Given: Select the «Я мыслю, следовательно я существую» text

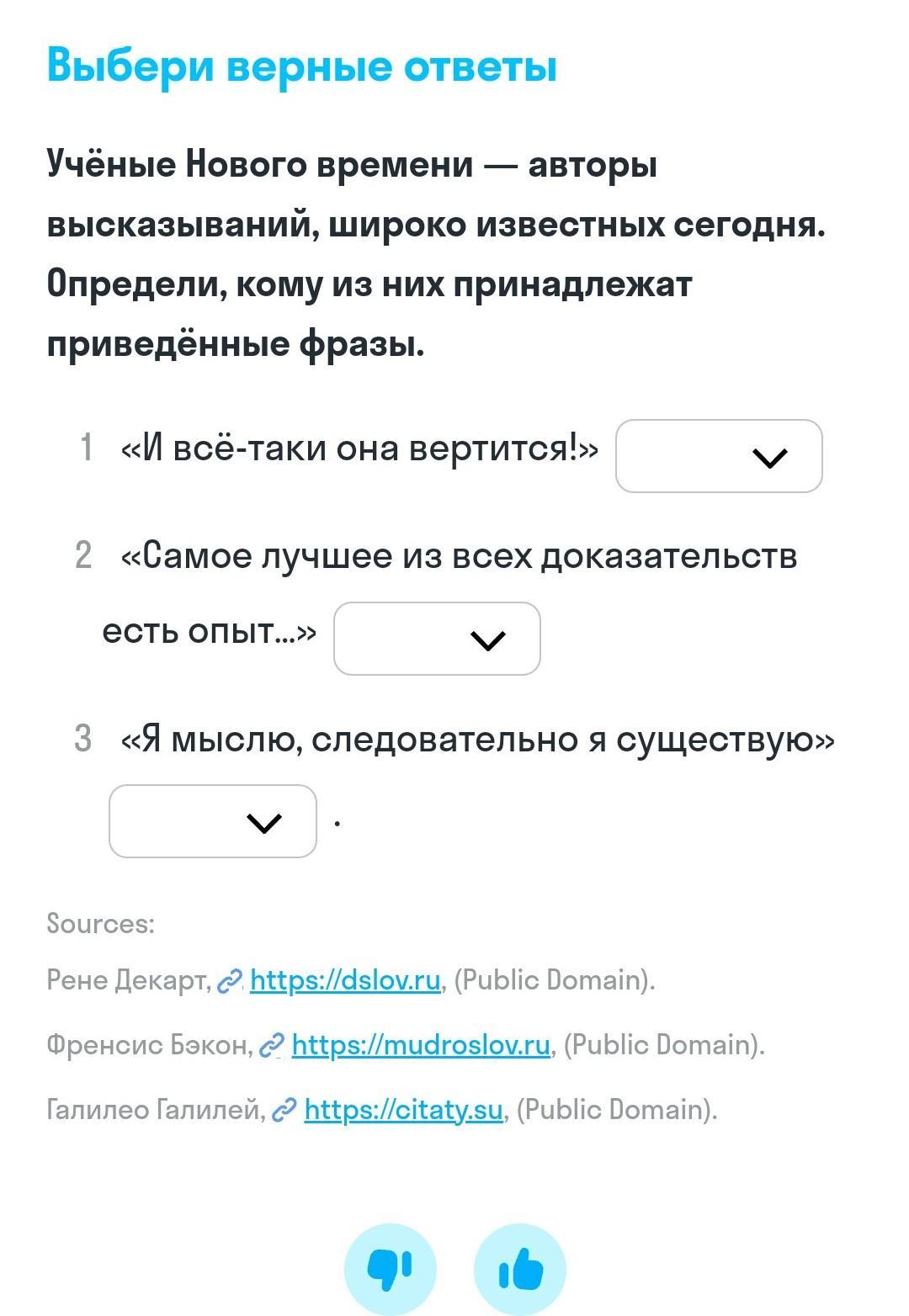Looking at the screenshot, I should click(478, 740).
